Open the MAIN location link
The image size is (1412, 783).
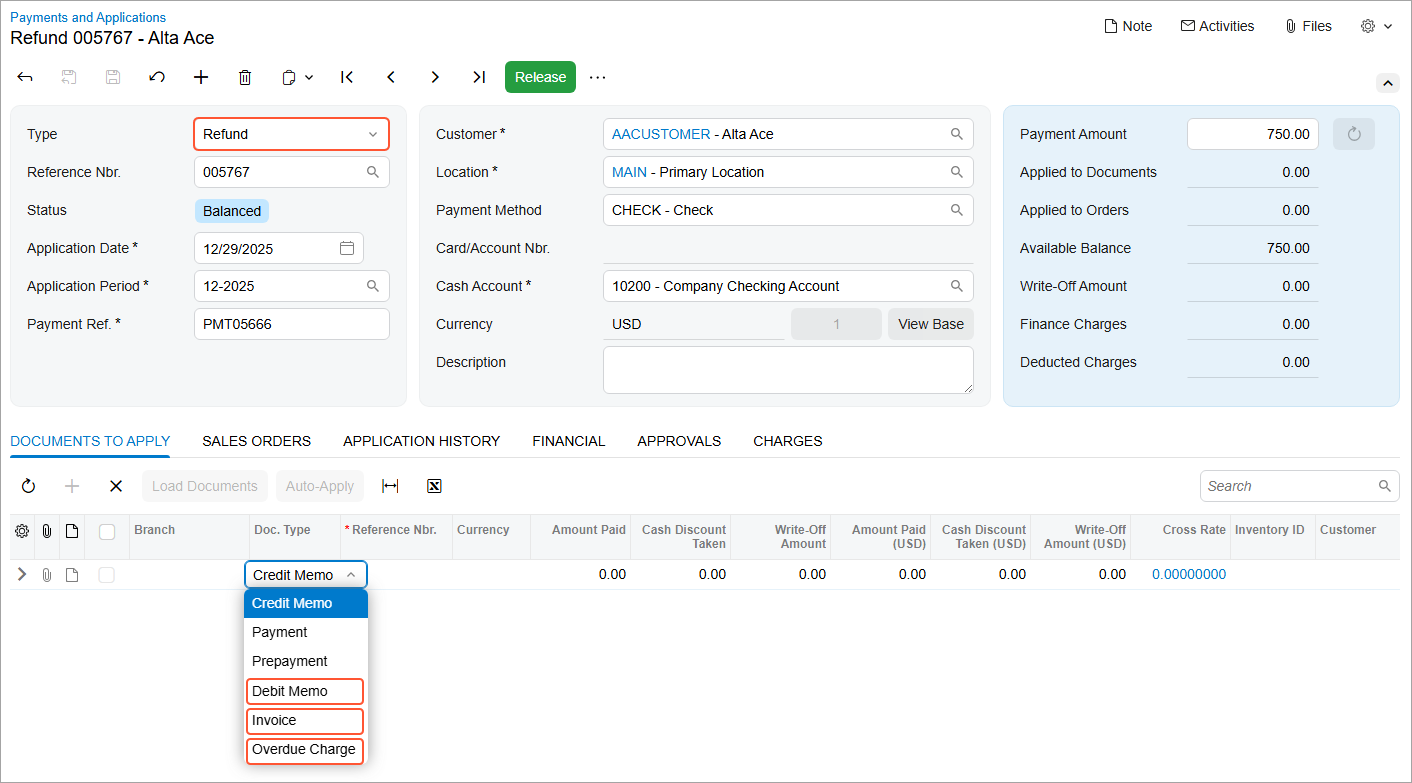coord(629,172)
